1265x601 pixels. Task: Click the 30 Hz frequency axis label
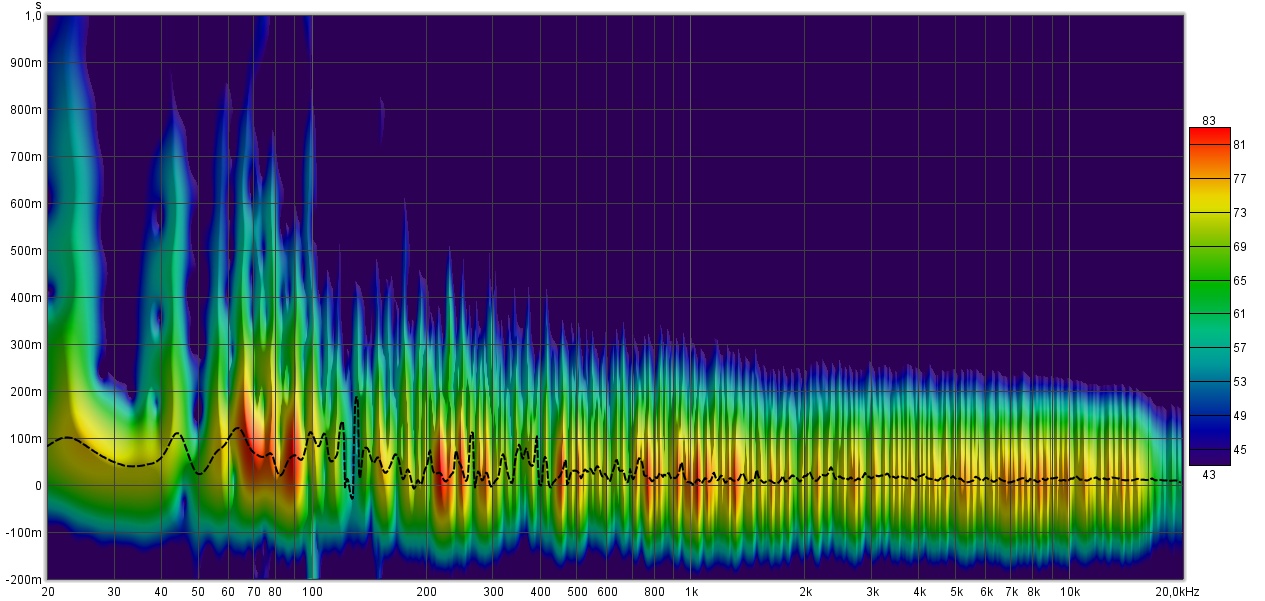tap(115, 592)
